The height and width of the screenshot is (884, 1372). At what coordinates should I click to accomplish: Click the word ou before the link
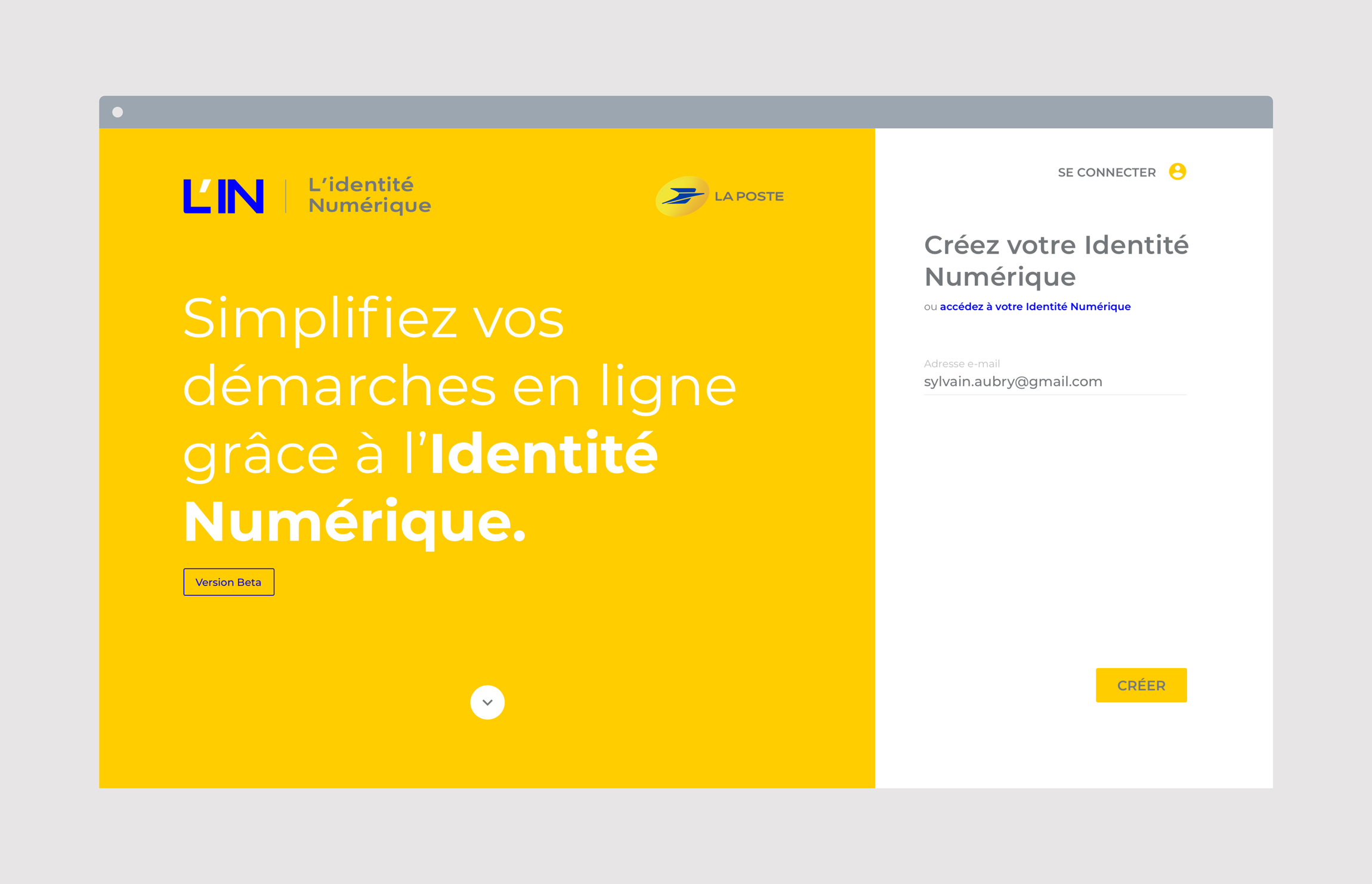coord(929,307)
